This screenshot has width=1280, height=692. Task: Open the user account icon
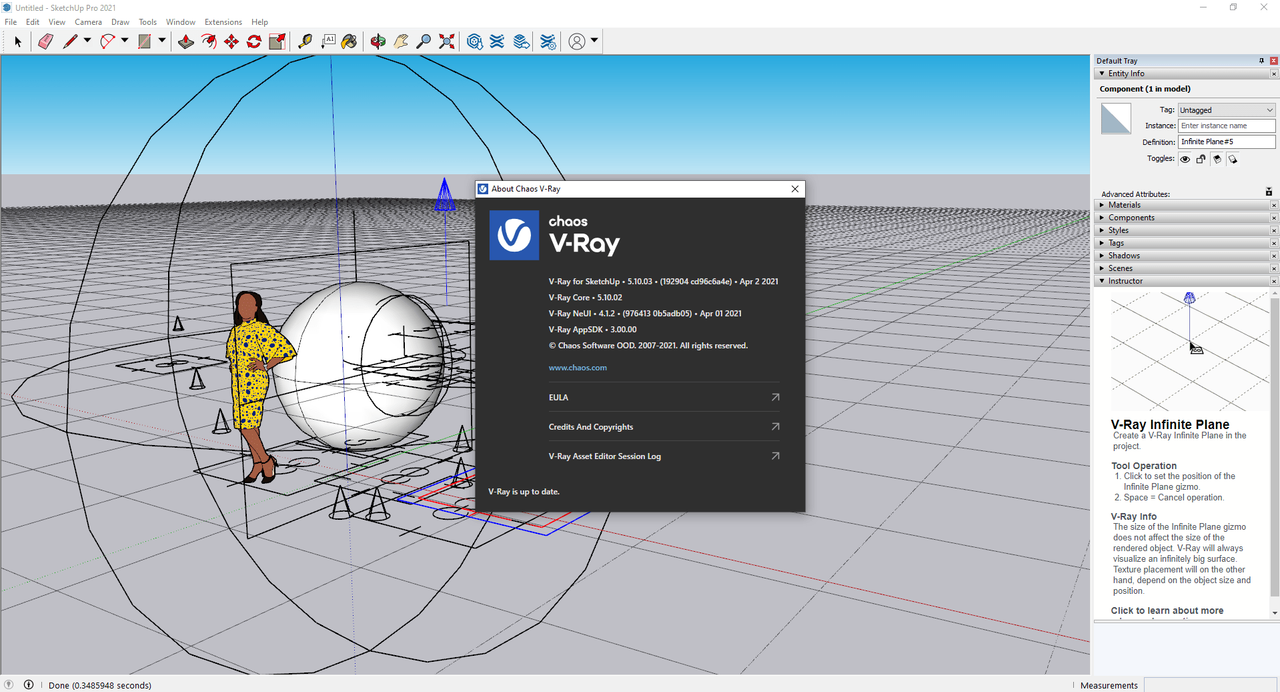point(577,41)
